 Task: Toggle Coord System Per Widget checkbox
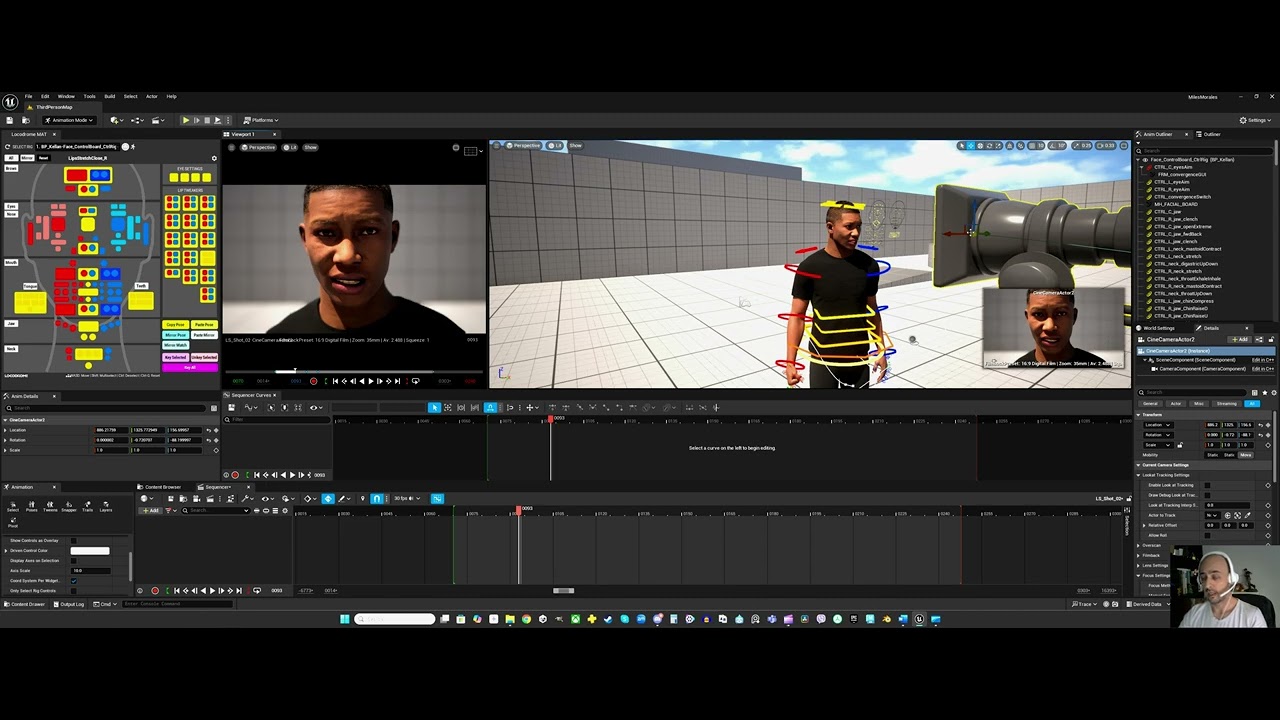(73, 581)
